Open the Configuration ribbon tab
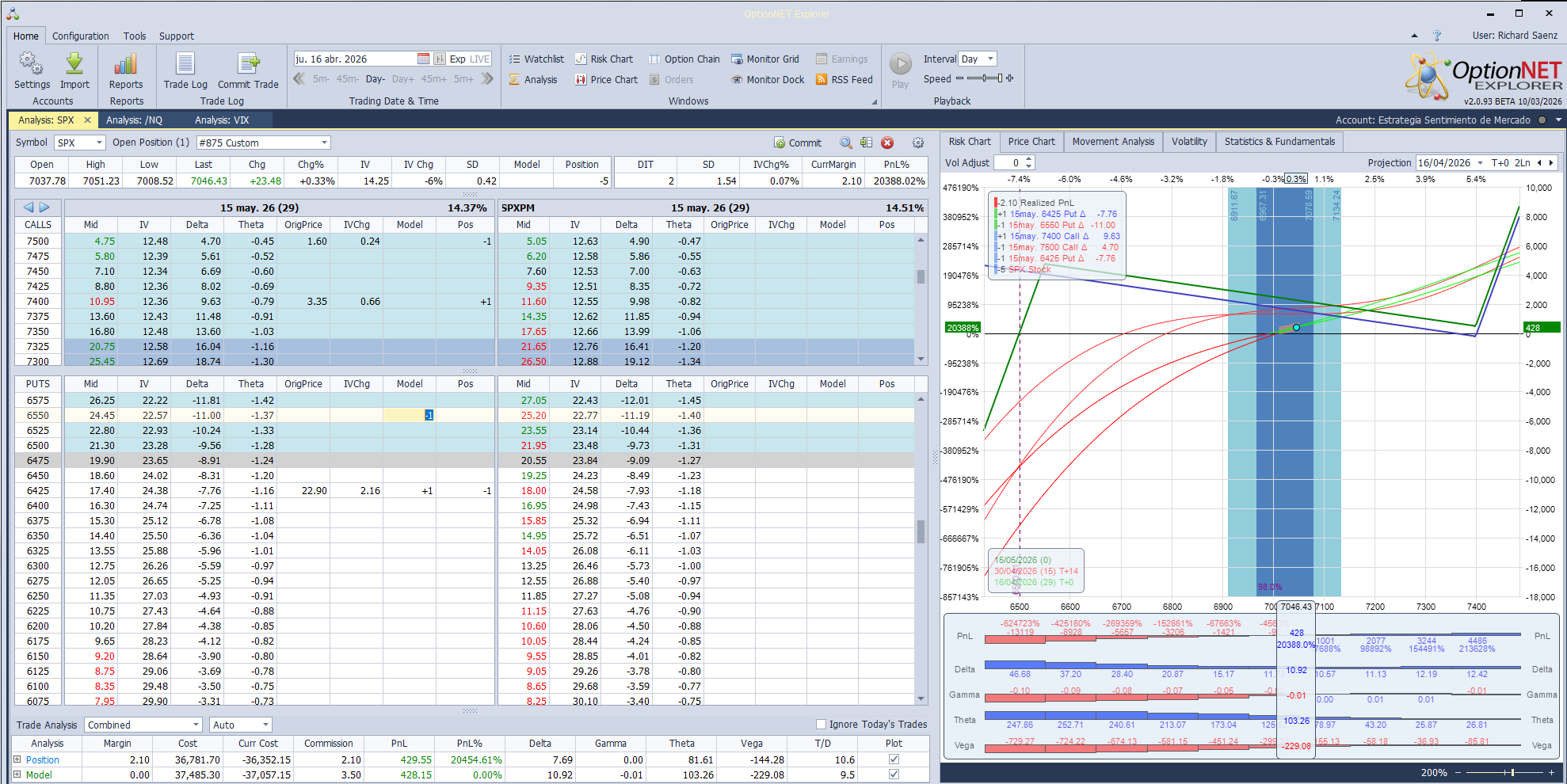Image resolution: width=1567 pixels, height=784 pixels. pyautogui.click(x=81, y=36)
